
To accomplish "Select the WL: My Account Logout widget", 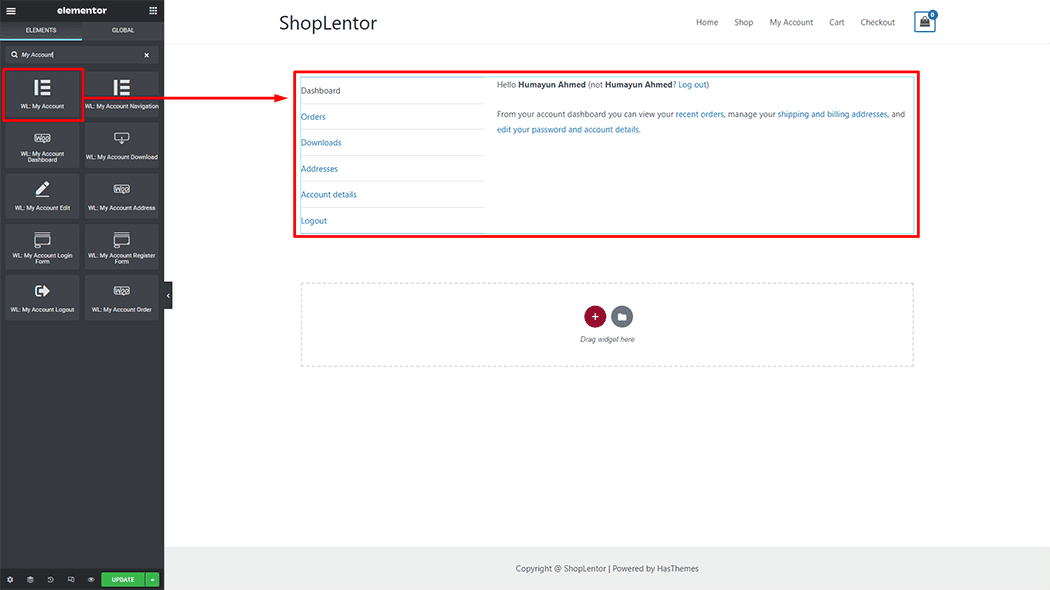I will point(42,297).
